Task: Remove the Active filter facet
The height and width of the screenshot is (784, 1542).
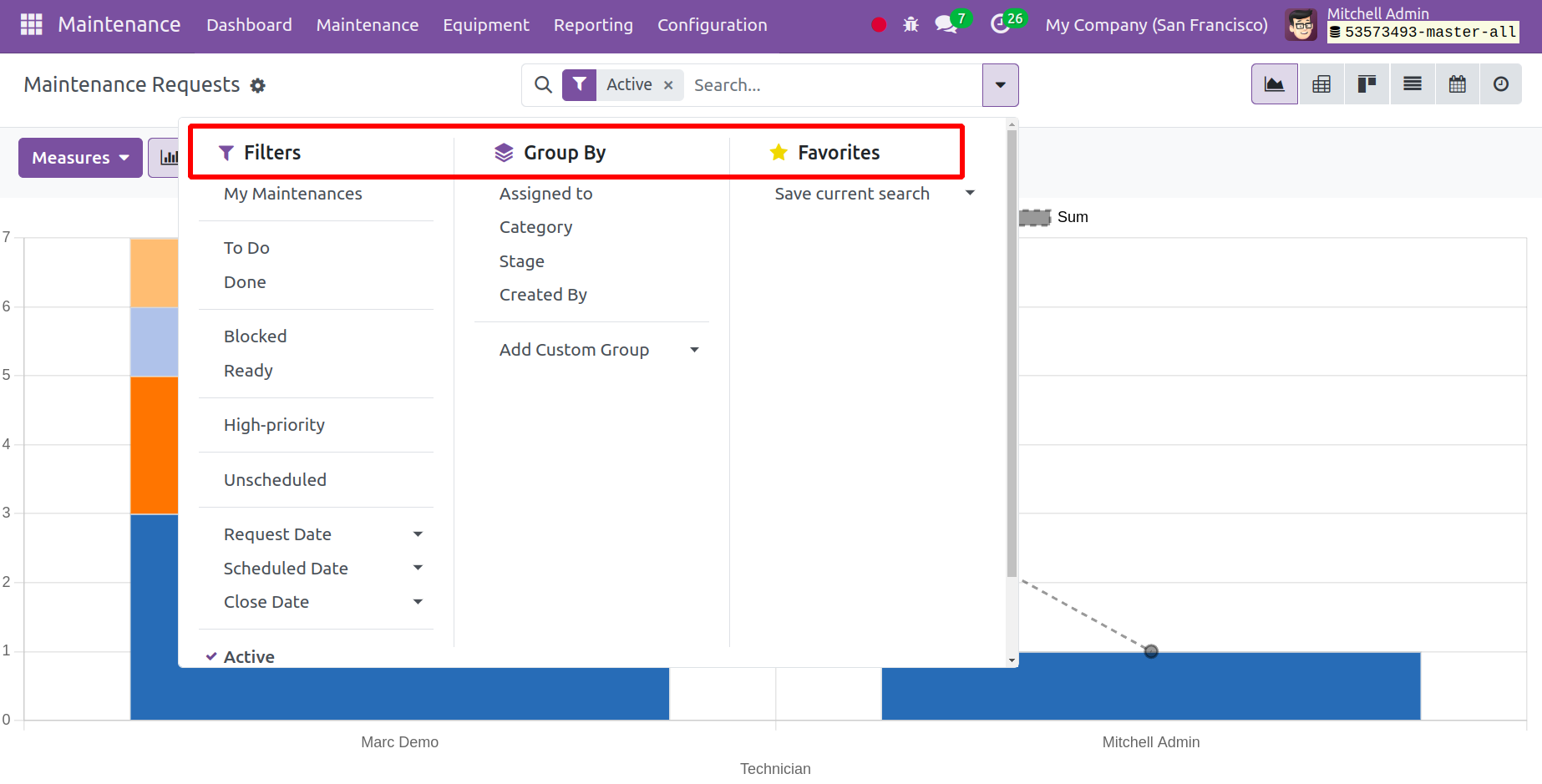Action: tap(668, 85)
